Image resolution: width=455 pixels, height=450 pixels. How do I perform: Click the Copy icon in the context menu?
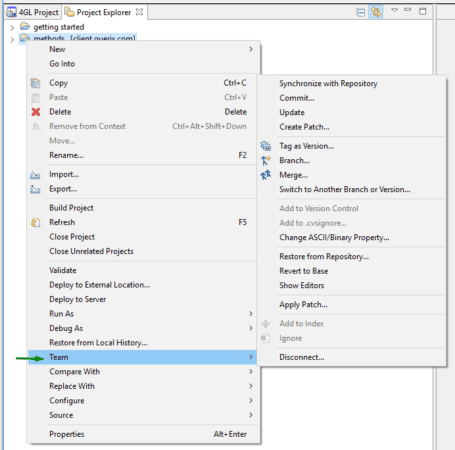click(x=36, y=83)
